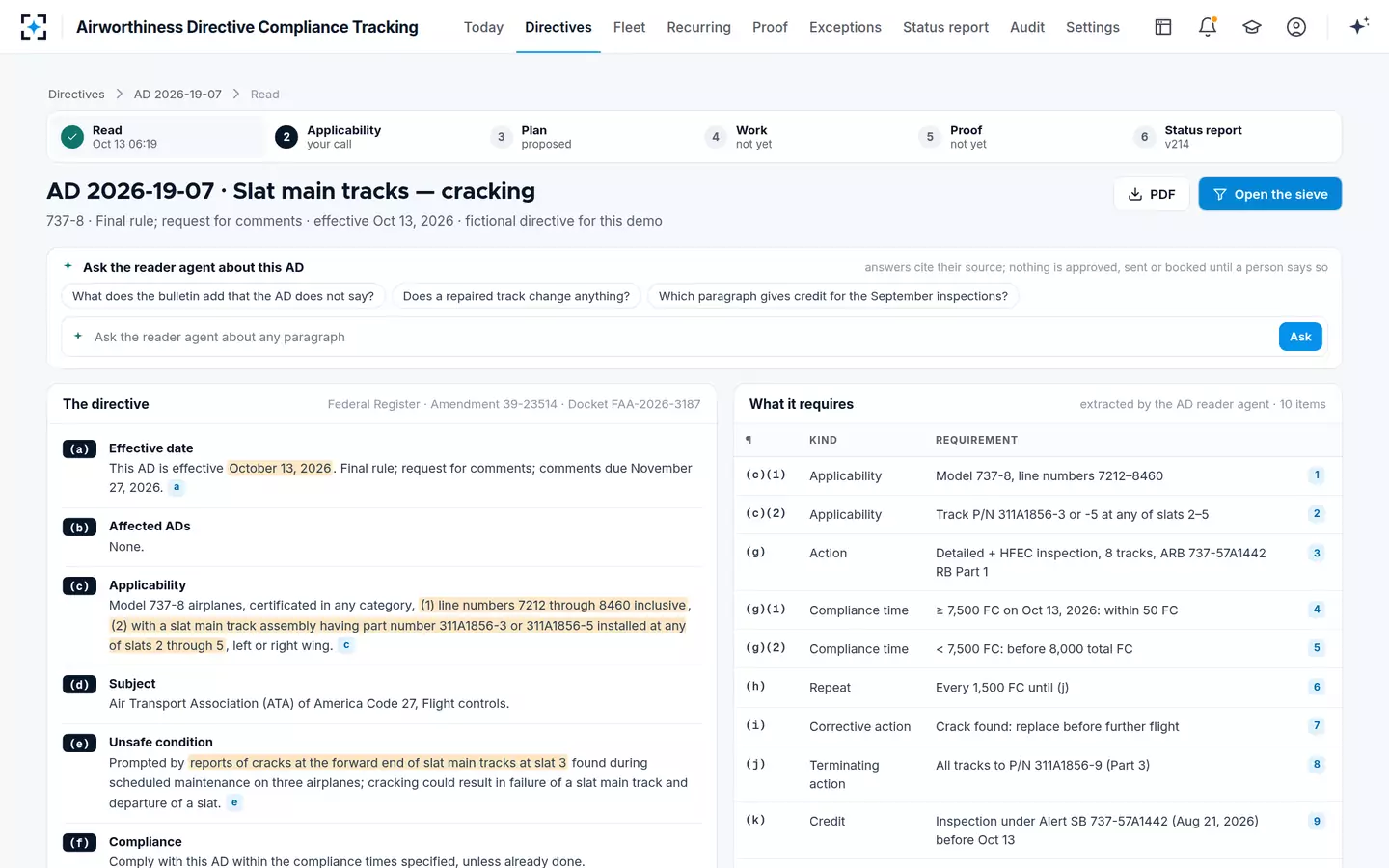Click reference badge 3 on the Action row
This screenshot has height=868, width=1389.
click(1317, 553)
